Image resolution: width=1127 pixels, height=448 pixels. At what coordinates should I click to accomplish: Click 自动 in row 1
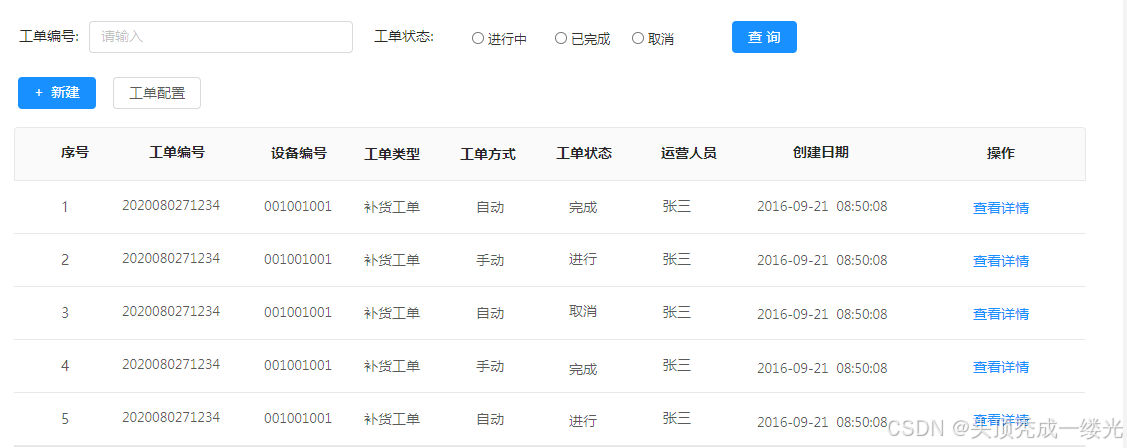coord(490,207)
